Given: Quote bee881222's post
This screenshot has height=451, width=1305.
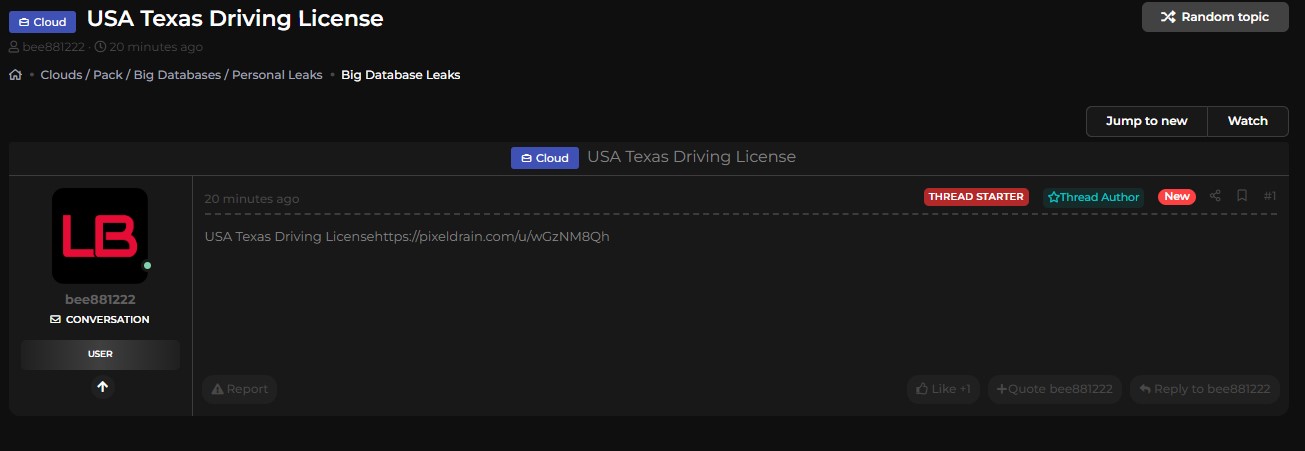Looking at the screenshot, I should coord(1054,389).
